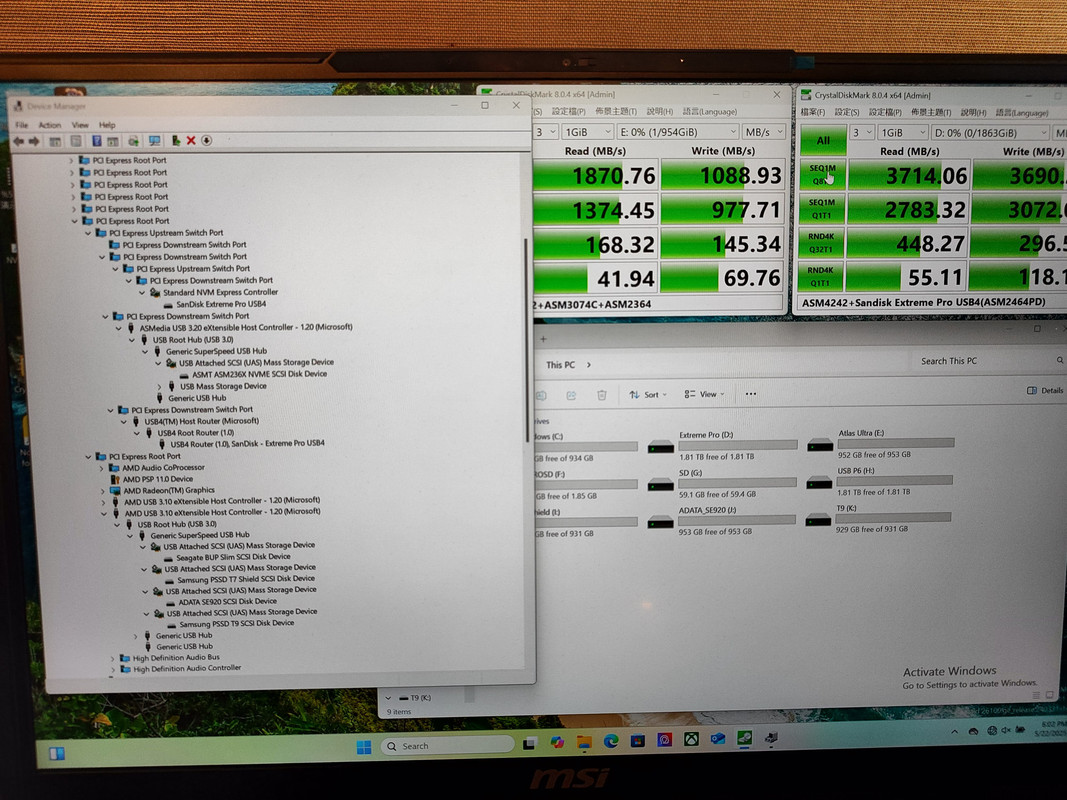Expand the High Definition Audio Bus node
Image resolution: width=1067 pixels, height=800 pixels.
click(112, 659)
